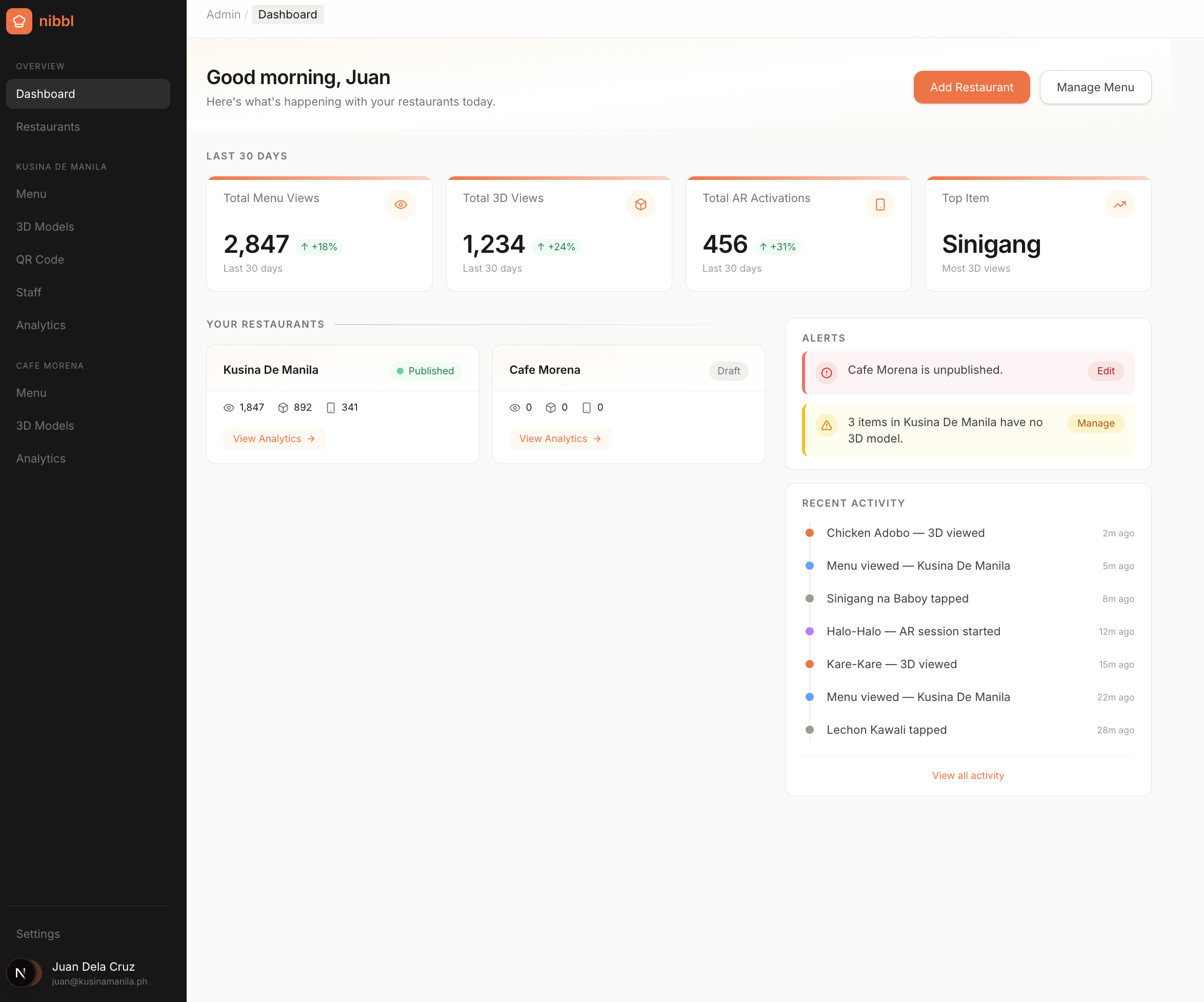Viewport: 1204px width, 1002px height.
Task: Click the nibbl chef-hat logo icon
Action: point(19,21)
